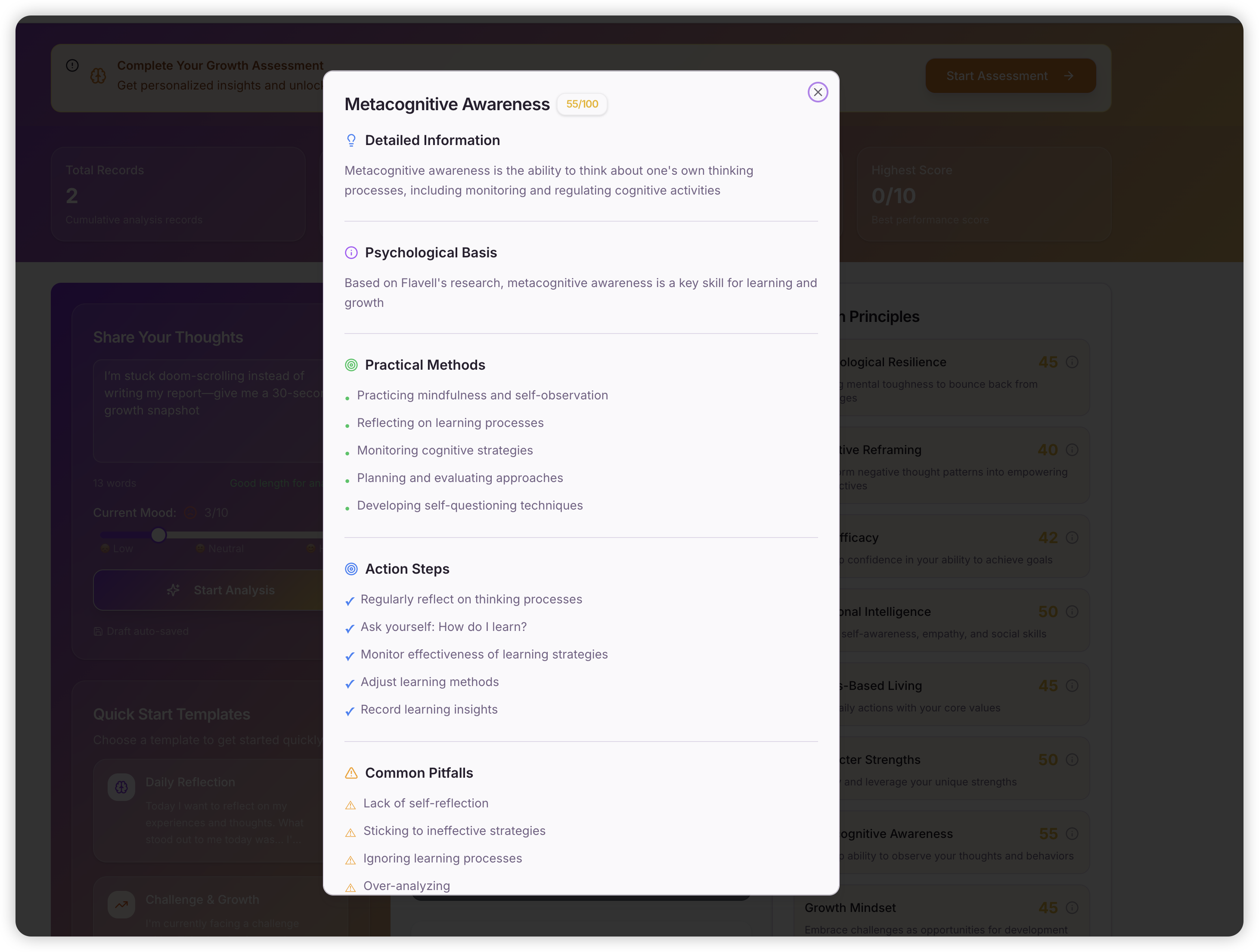
Task: Click the brain icon near Complete Your Growth Assessment
Action: (99, 76)
